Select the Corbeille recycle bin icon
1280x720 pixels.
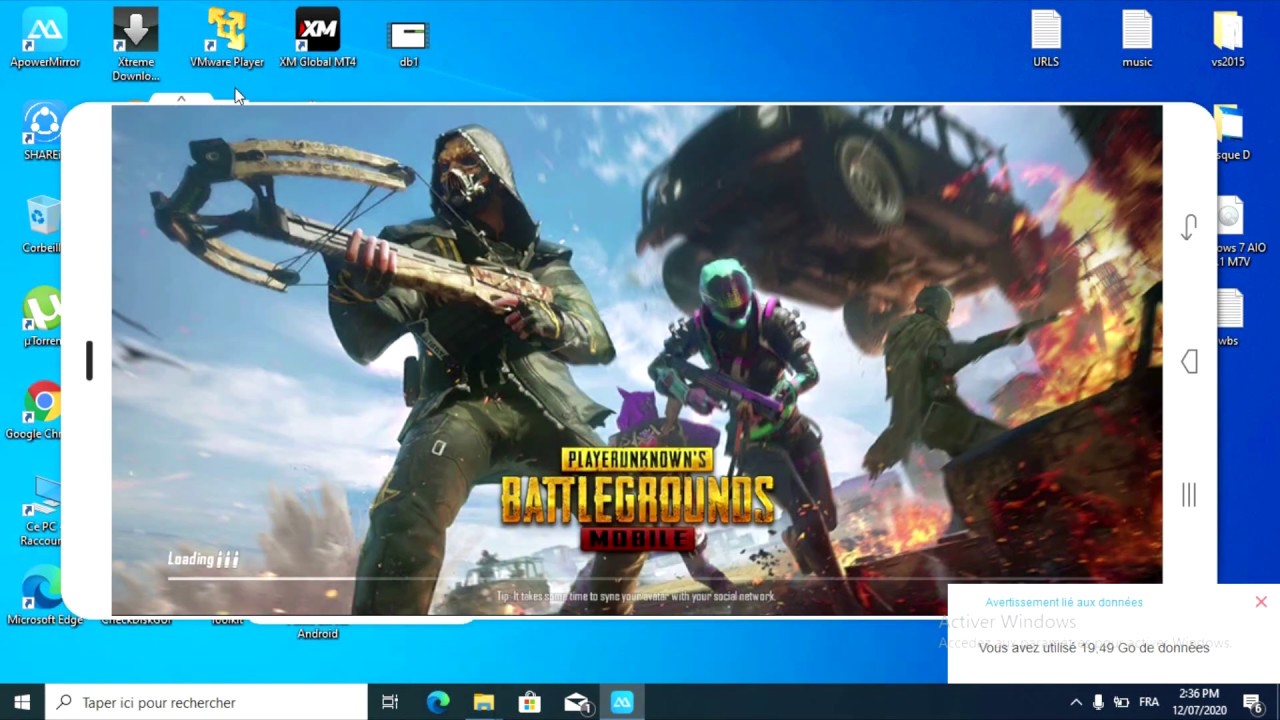(42, 224)
